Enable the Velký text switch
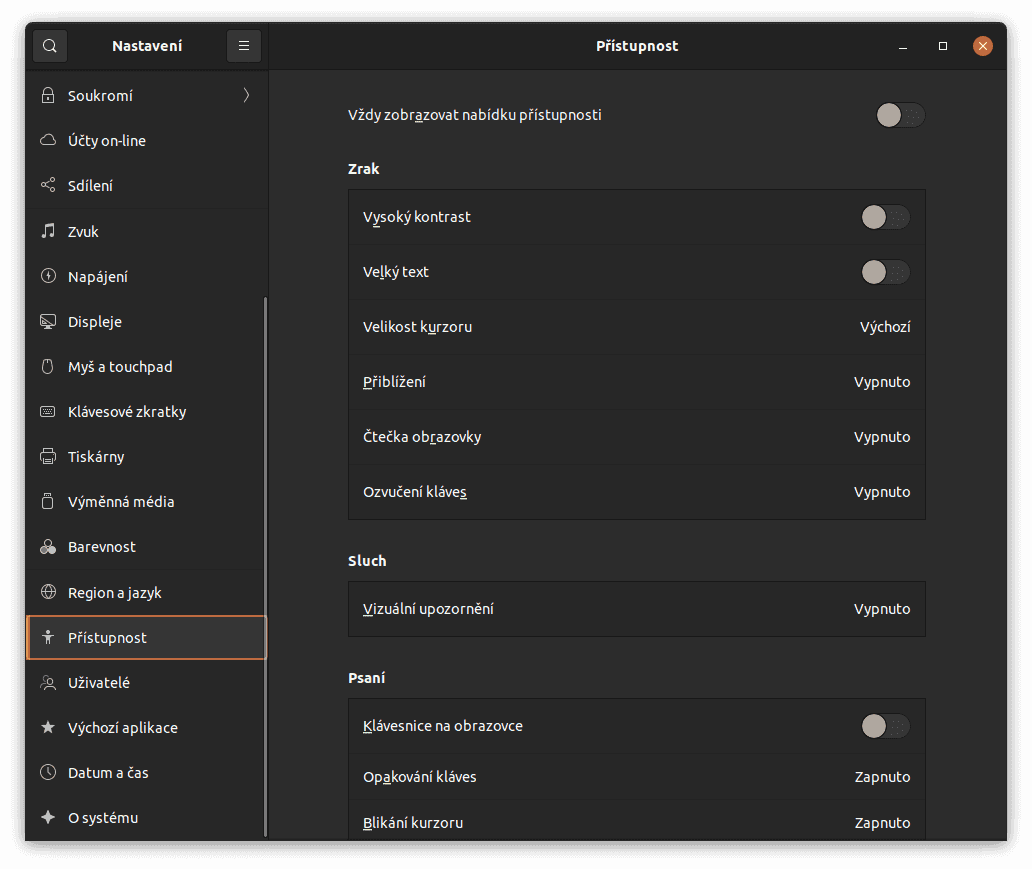 (885, 272)
